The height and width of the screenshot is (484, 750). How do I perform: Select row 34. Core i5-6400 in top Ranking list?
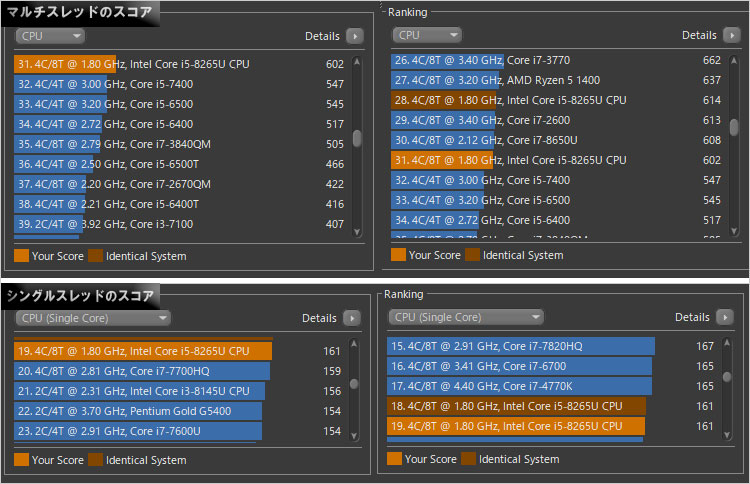point(556,220)
